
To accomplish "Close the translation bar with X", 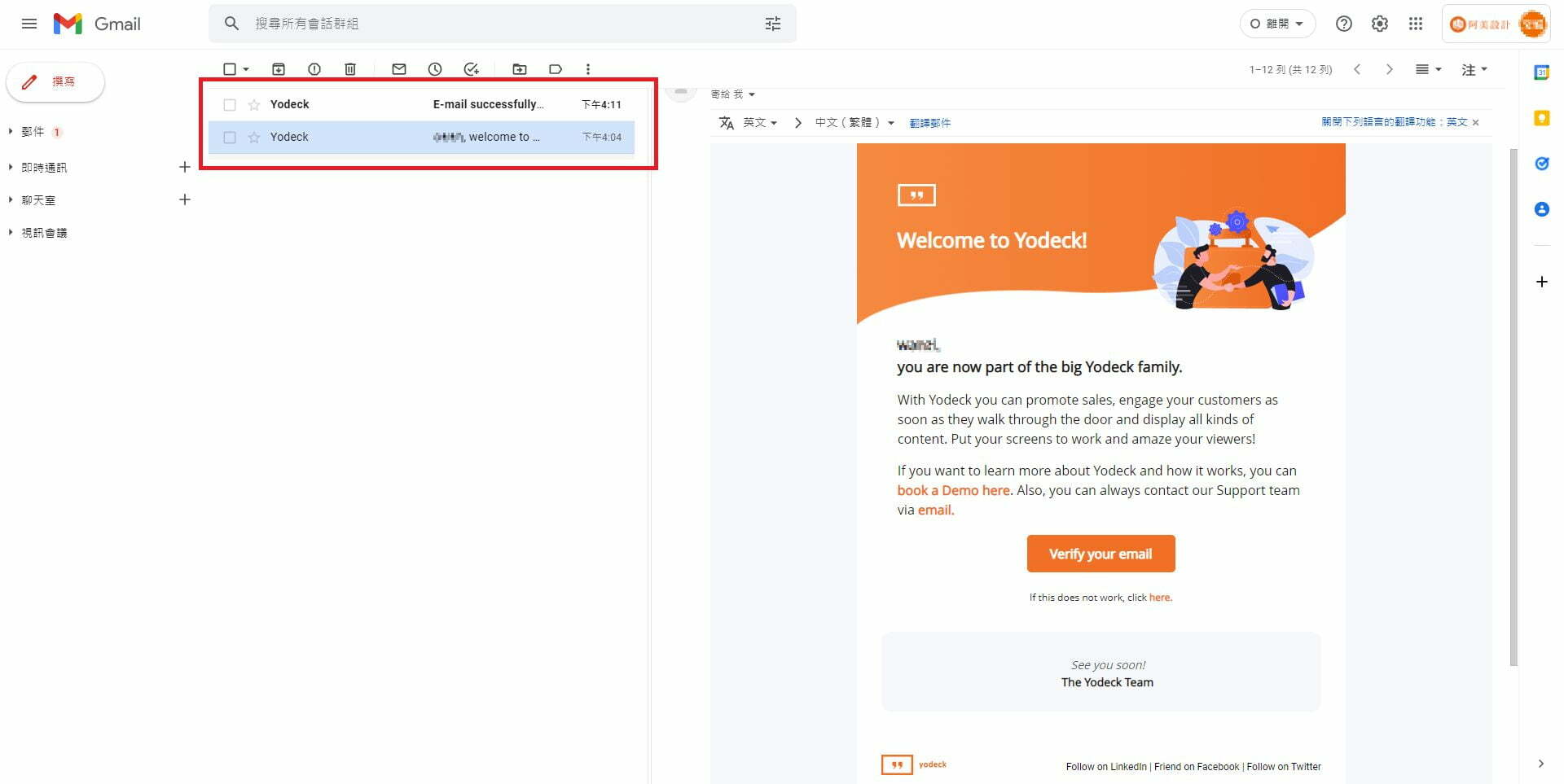I will coord(1475,123).
